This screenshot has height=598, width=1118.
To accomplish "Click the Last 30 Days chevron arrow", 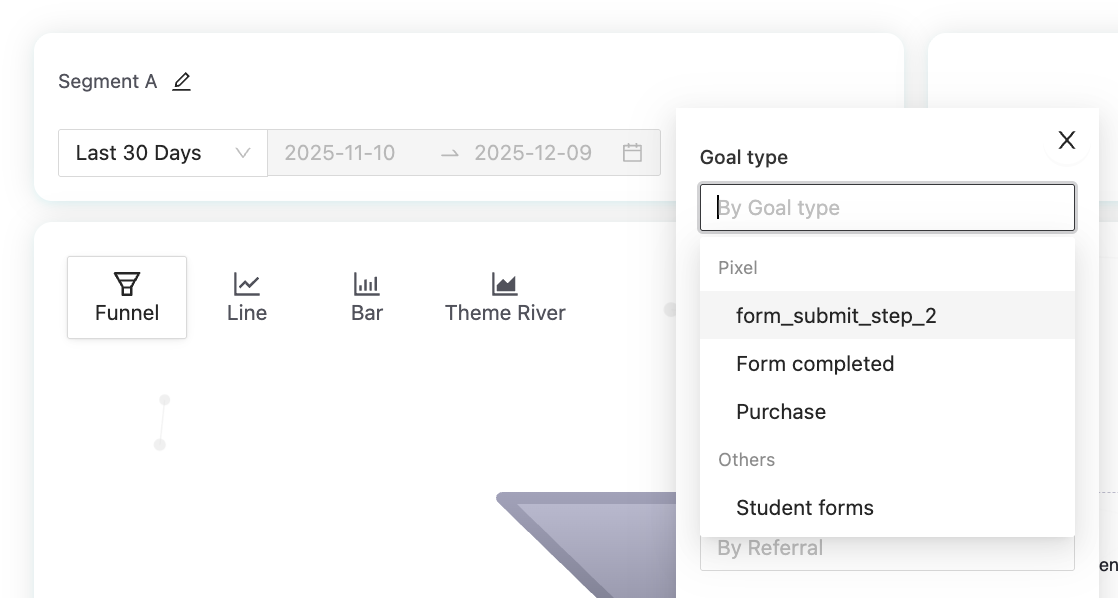I will [x=243, y=153].
